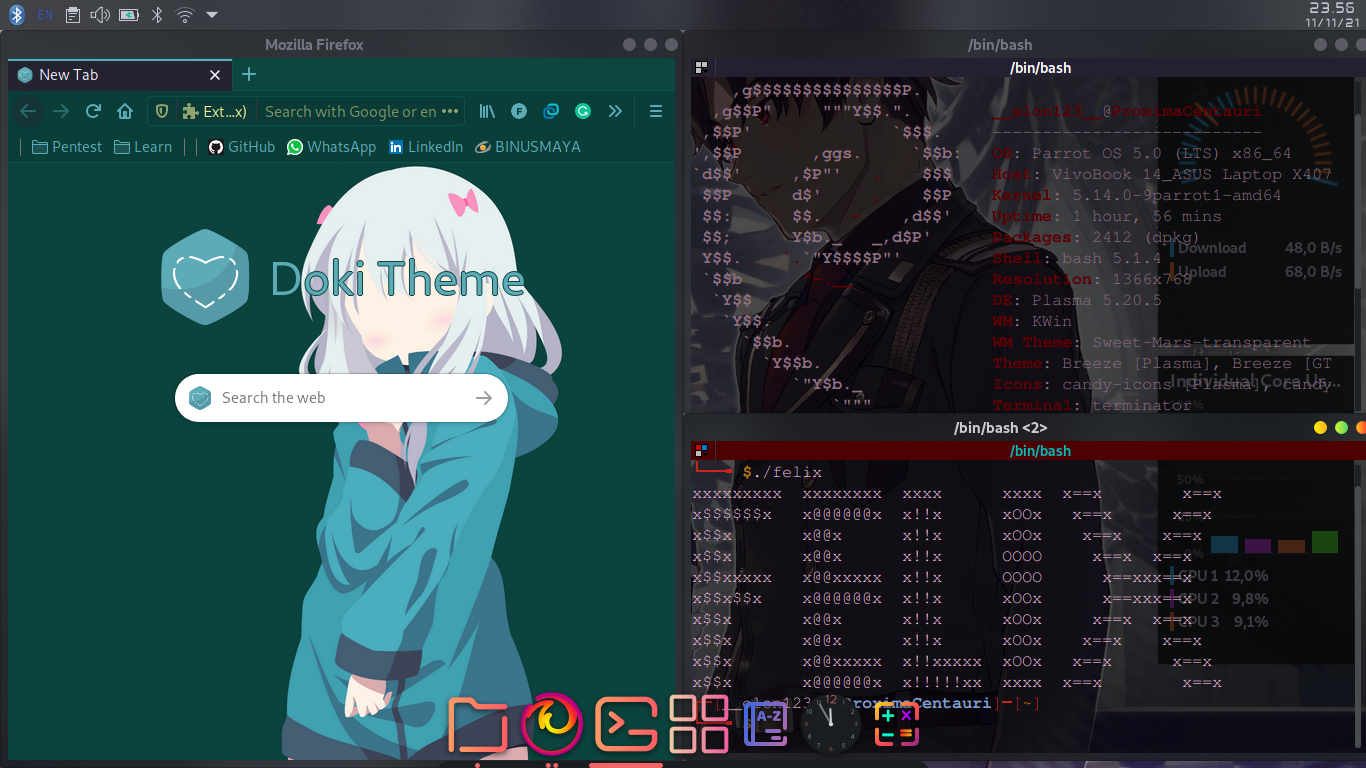Viewport: 1366px width, 768px height.
Task: Open the terminal app from the dock
Action: click(626, 722)
